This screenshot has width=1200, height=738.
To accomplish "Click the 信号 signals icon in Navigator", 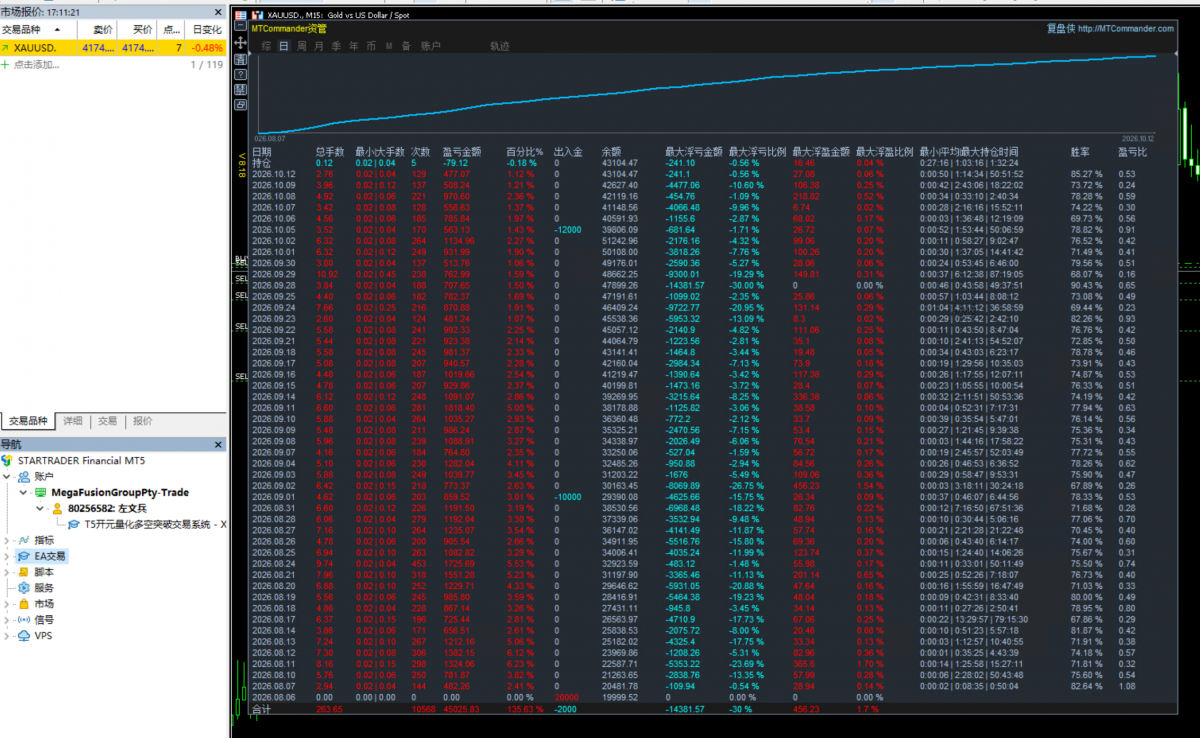I will pyautogui.click(x=24, y=620).
